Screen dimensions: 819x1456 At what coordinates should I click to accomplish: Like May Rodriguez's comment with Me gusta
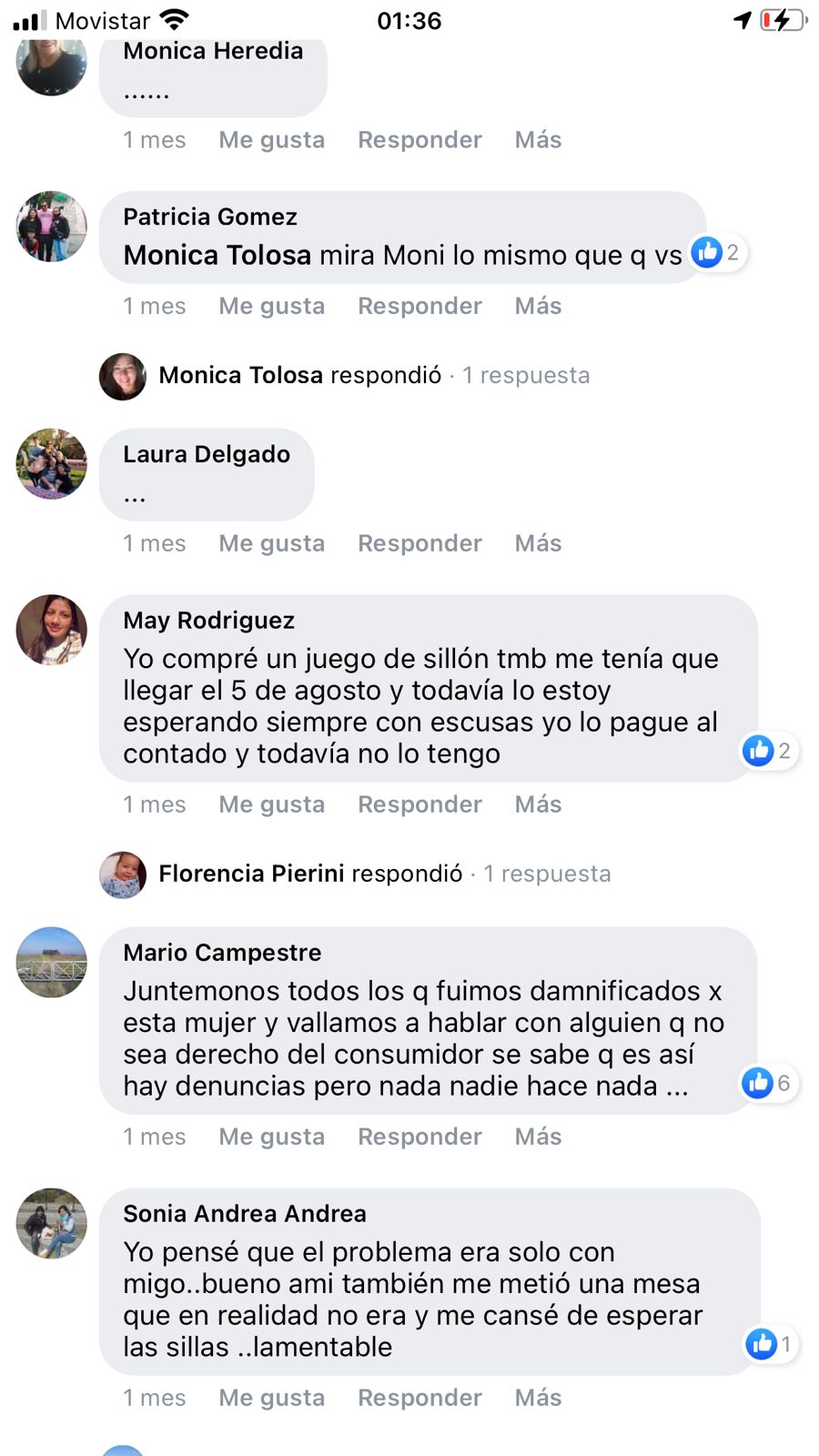point(271,804)
